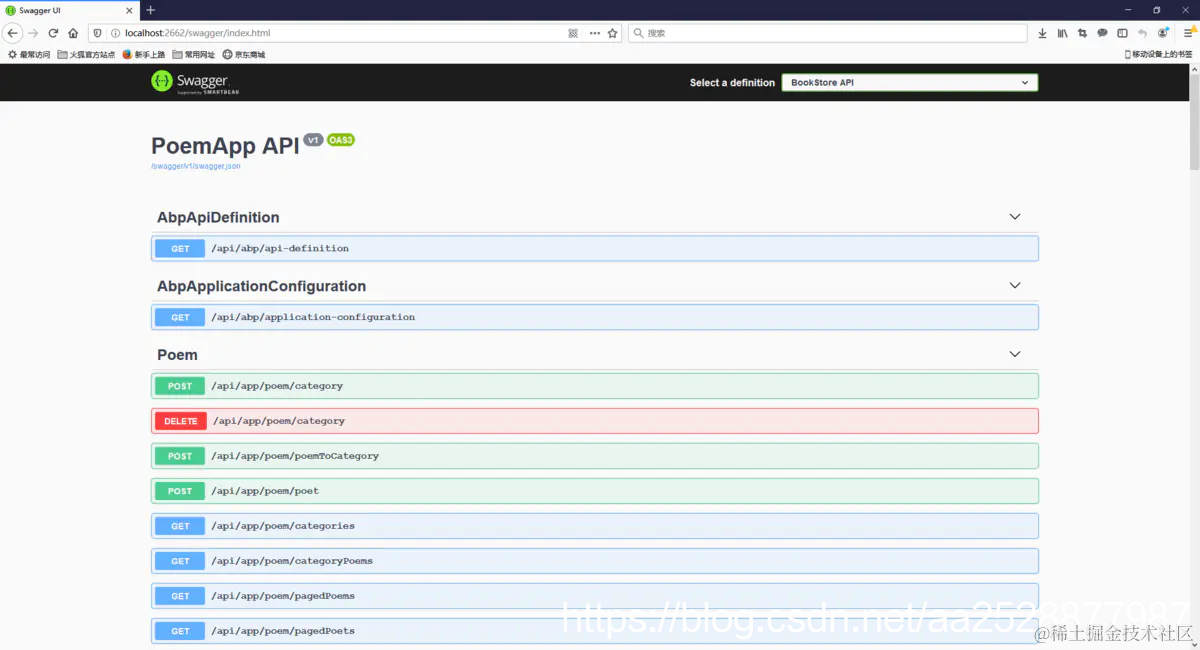
Task: Expand GET /api/app/poem/categoryPoems endpoint
Action: (x=595, y=561)
